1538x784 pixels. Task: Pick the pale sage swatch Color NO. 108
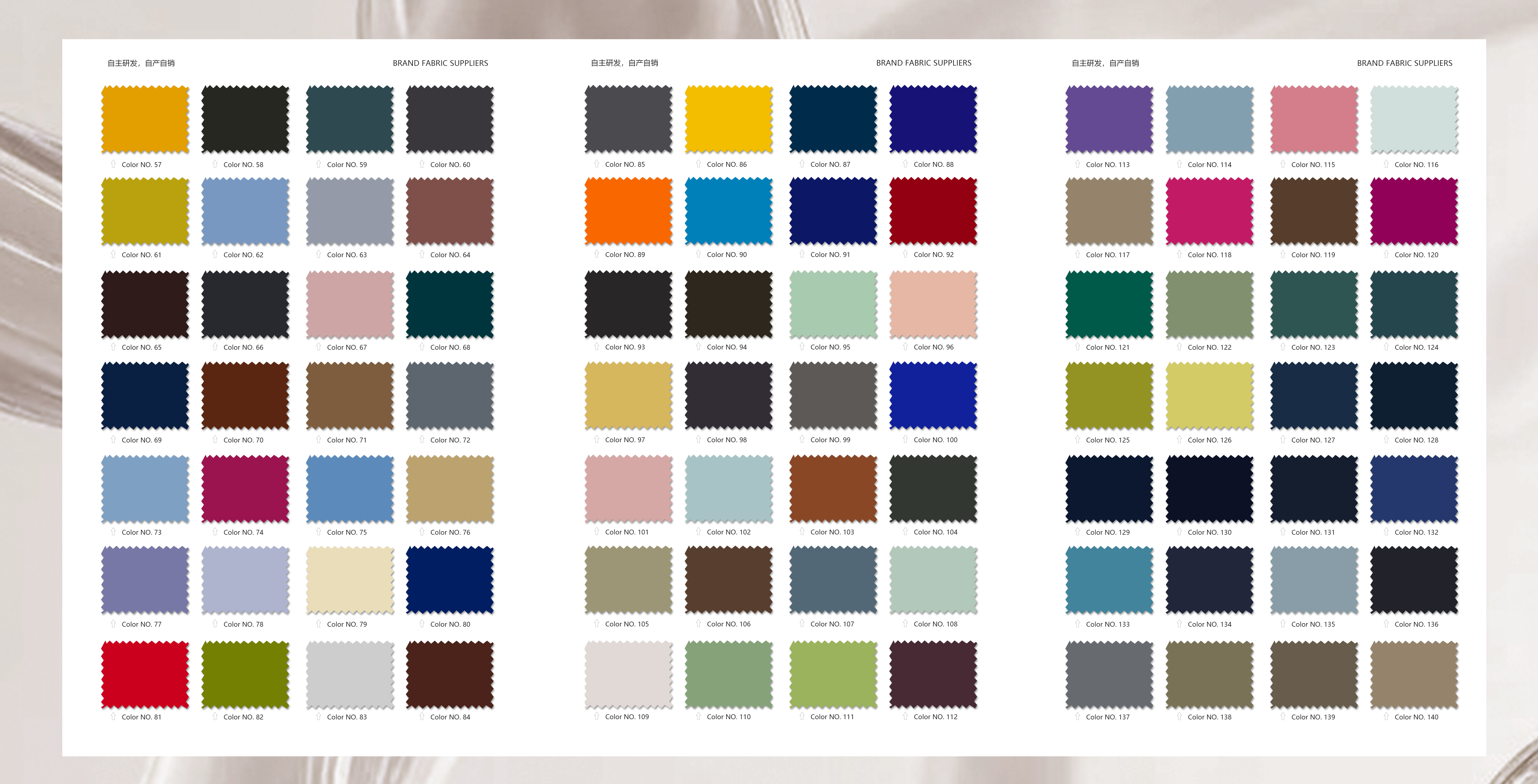click(x=933, y=580)
